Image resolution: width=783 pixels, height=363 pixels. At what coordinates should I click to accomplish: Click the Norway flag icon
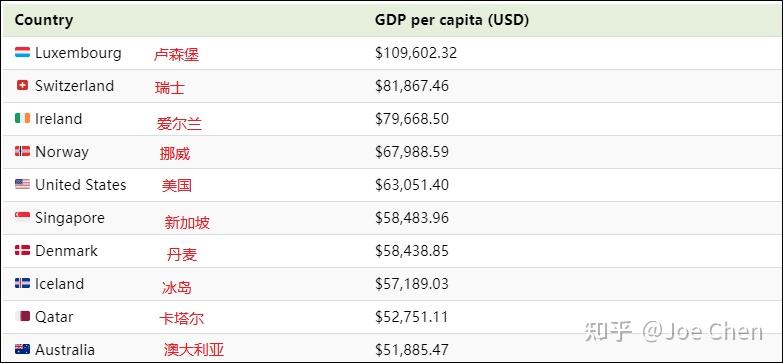22,151
